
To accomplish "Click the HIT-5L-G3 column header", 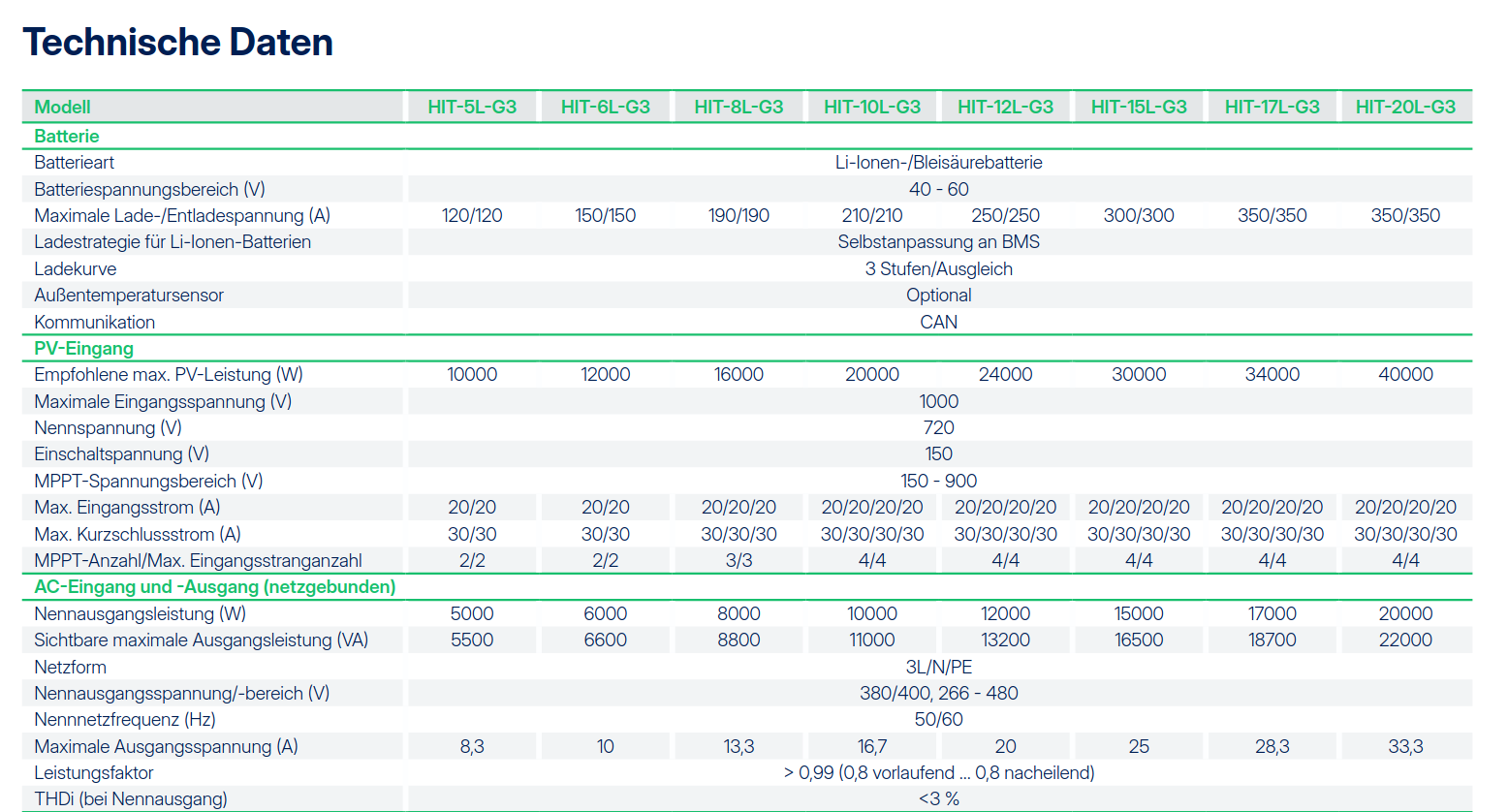I will click(472, 107).
